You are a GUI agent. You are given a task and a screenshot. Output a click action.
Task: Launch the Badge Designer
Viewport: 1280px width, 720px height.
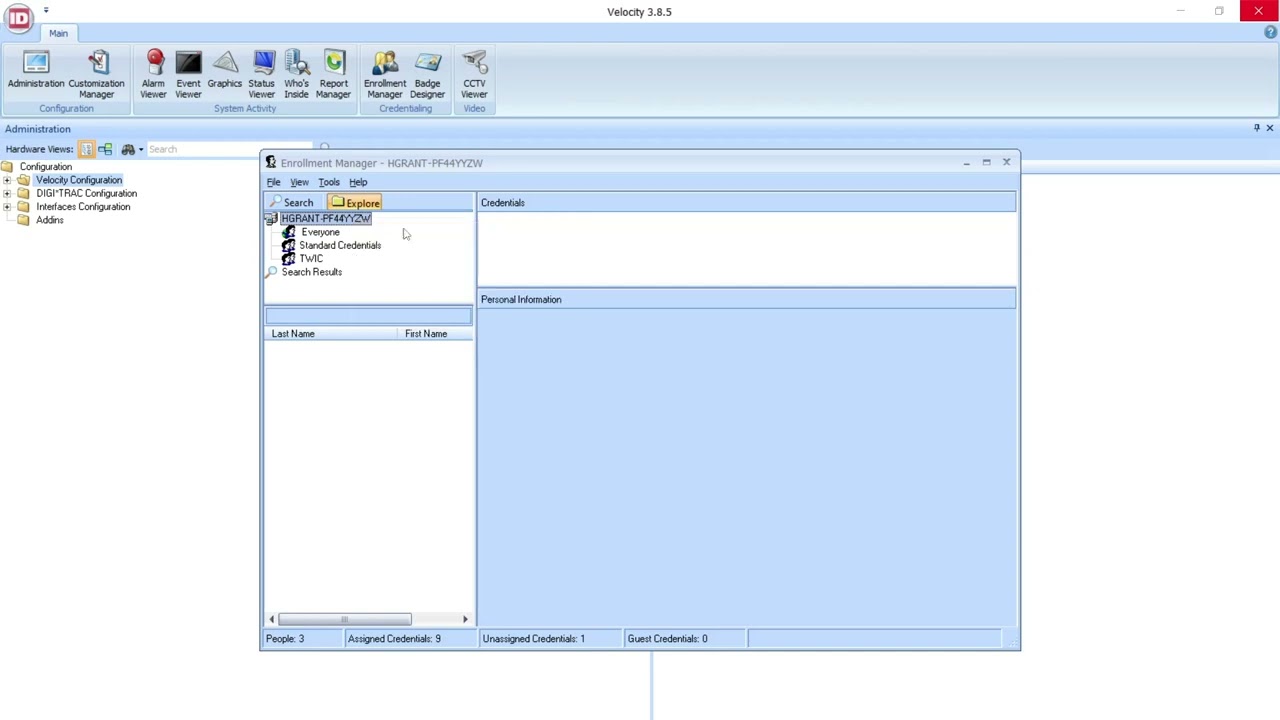click(427, 74)
